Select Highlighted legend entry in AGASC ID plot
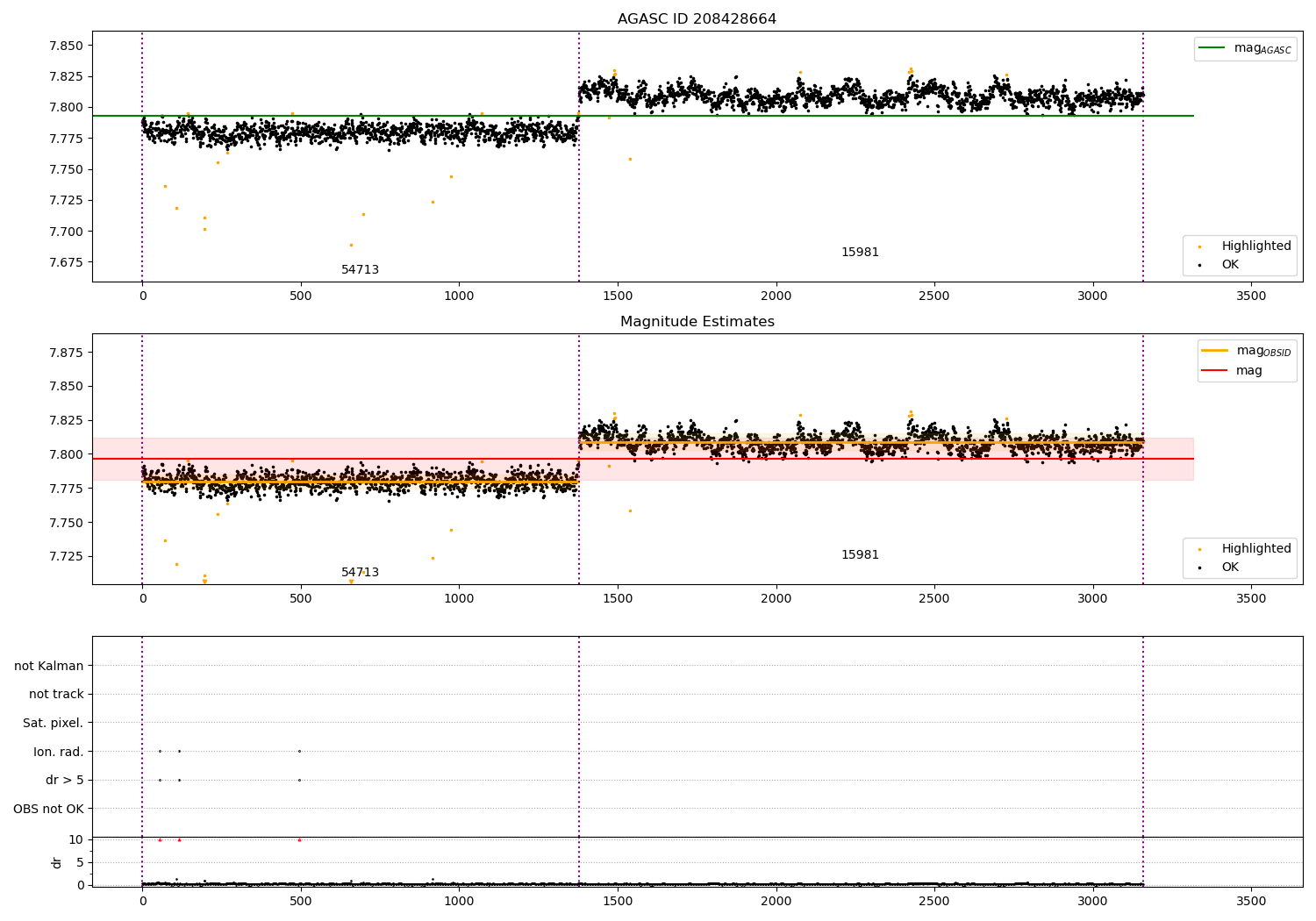 [x=1245, y=246]
